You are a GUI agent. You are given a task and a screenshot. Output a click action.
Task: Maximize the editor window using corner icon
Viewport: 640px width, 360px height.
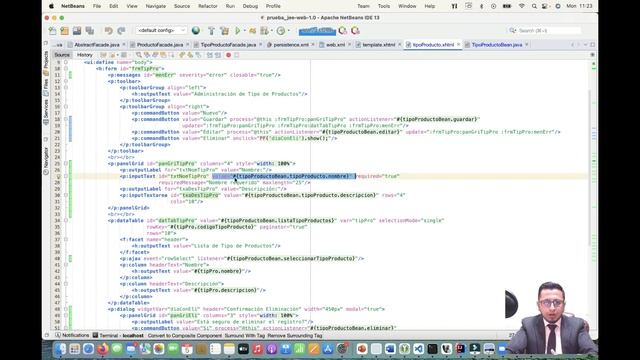pyautogui.click(x=593, y=44)
